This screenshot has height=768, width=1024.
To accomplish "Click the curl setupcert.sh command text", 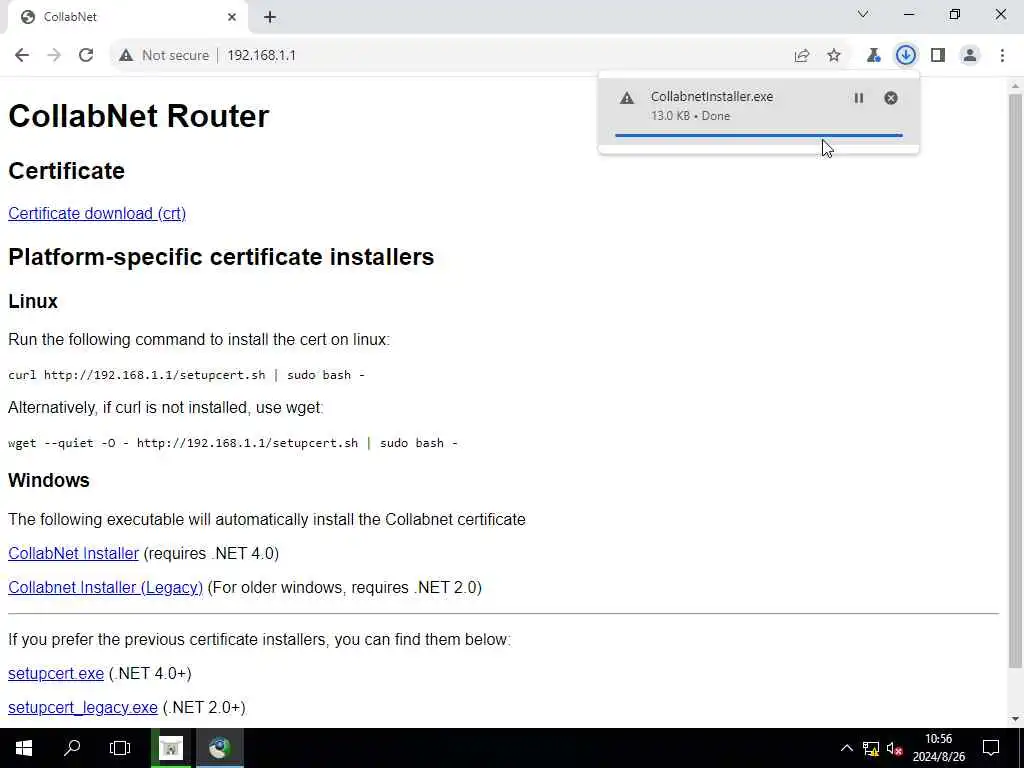I will (x=186, y=375).
